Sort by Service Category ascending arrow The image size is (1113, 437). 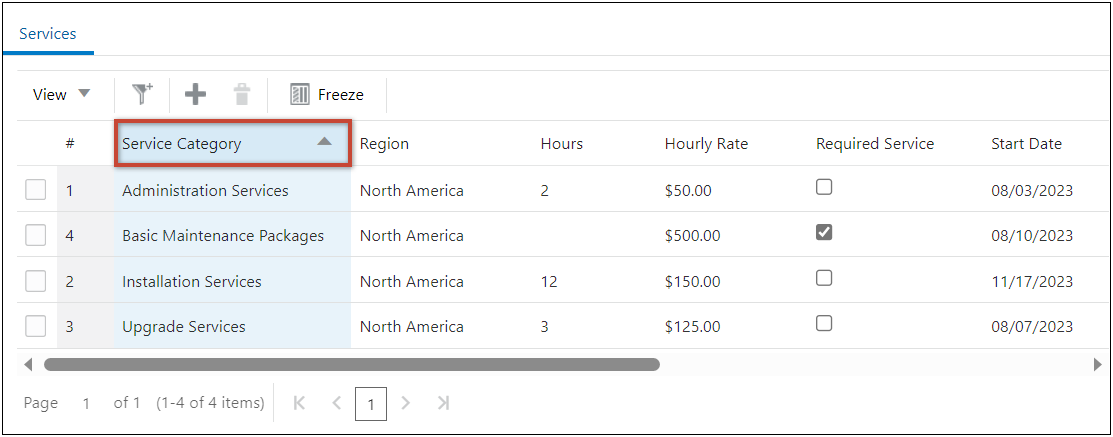(324, 142)
